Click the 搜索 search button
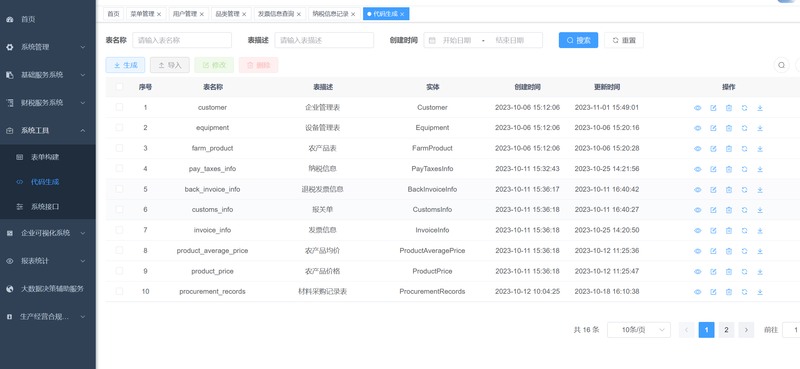Viewport: 800px width, 369px height. [x=578, y=40]
